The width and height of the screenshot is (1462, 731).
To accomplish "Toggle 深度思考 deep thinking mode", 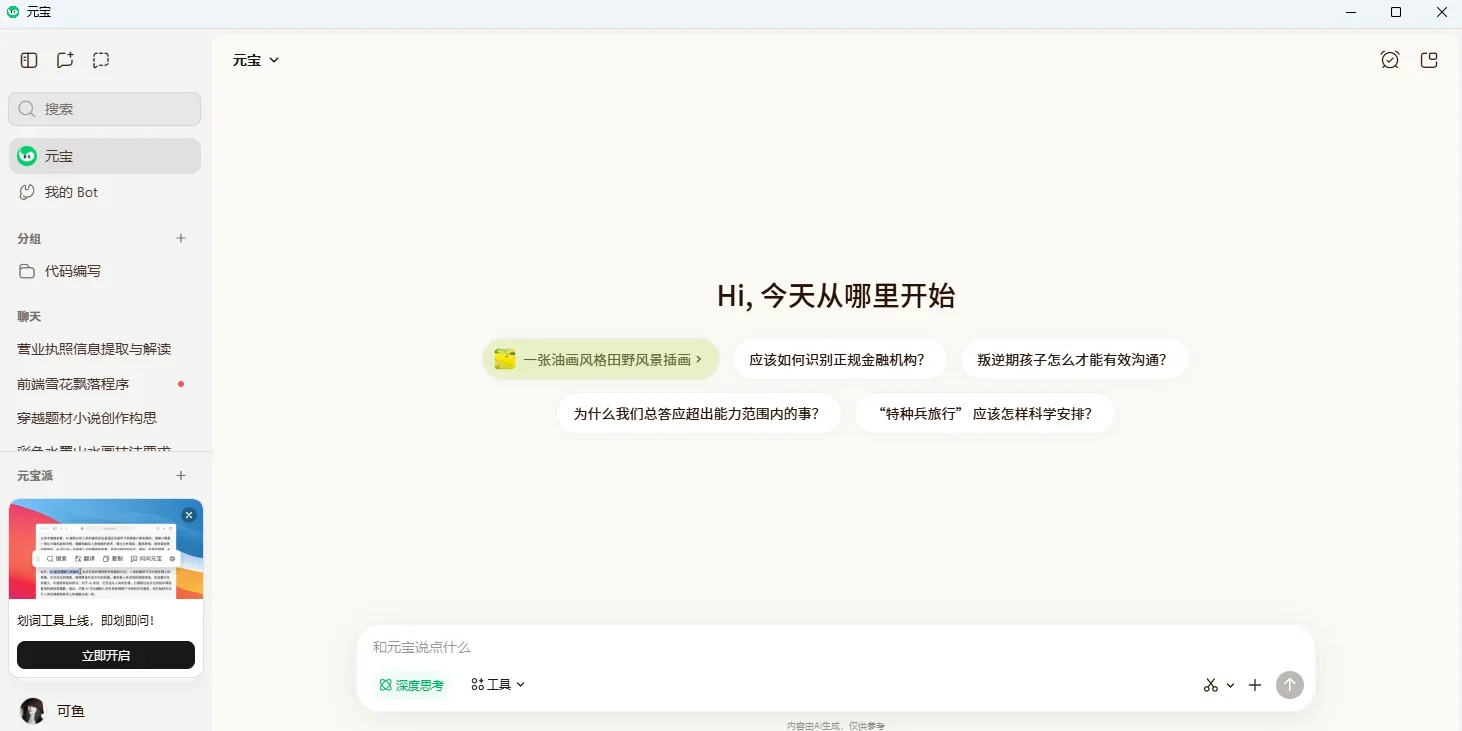I will (x=411, y=685).
